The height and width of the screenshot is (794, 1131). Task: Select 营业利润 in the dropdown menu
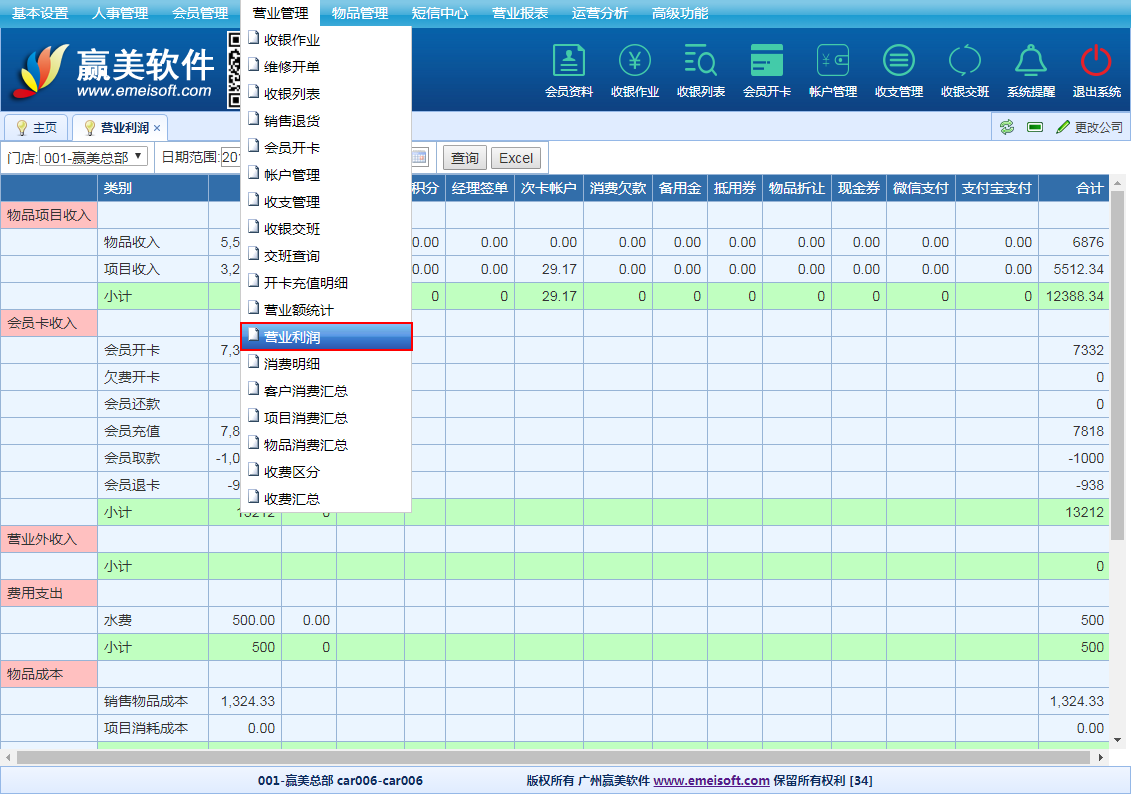pos(326,337)
